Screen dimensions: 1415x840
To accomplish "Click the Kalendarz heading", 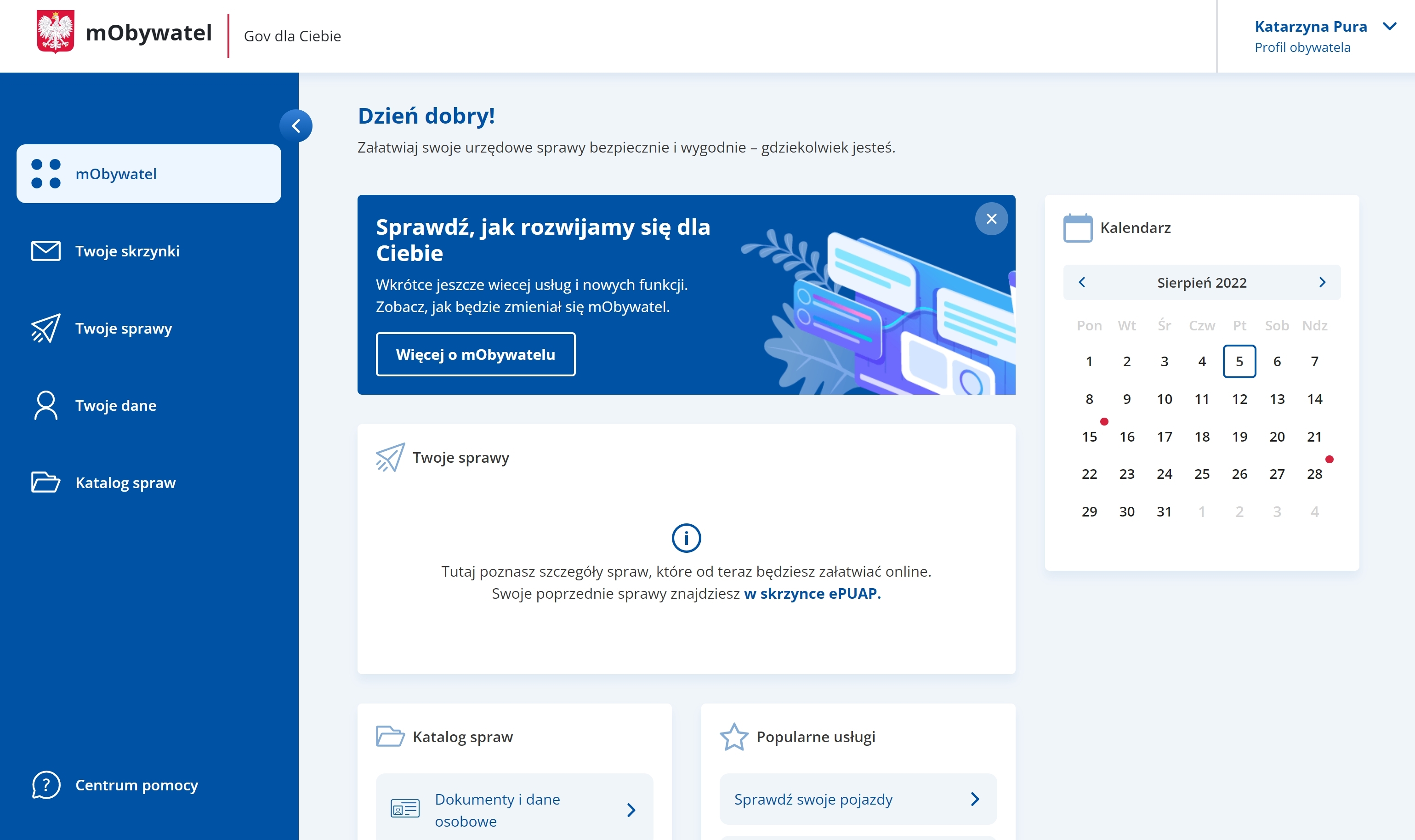I will pyautogui.click(x=1136, y=227).
